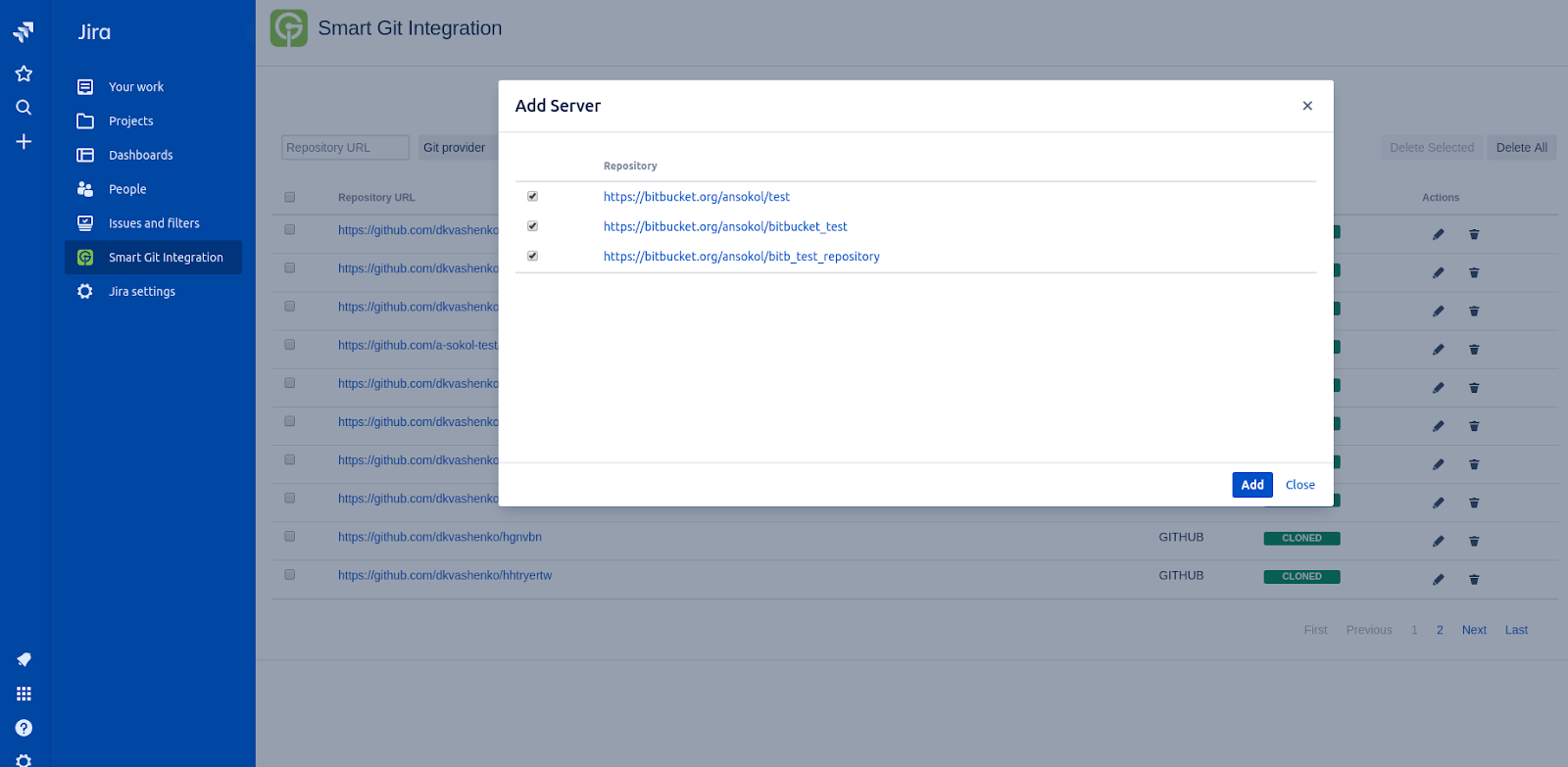
Task: Open the bitbucket_test repository link
Action: click(724, 226)
